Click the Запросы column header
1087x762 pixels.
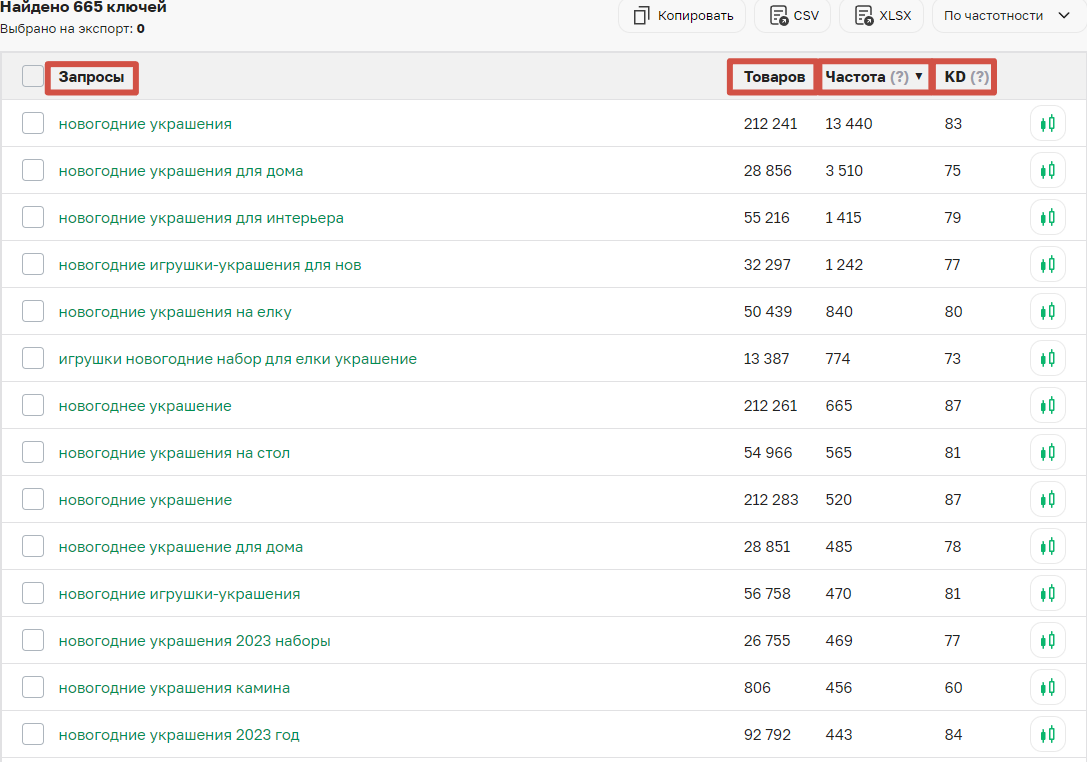pos(92,77)
